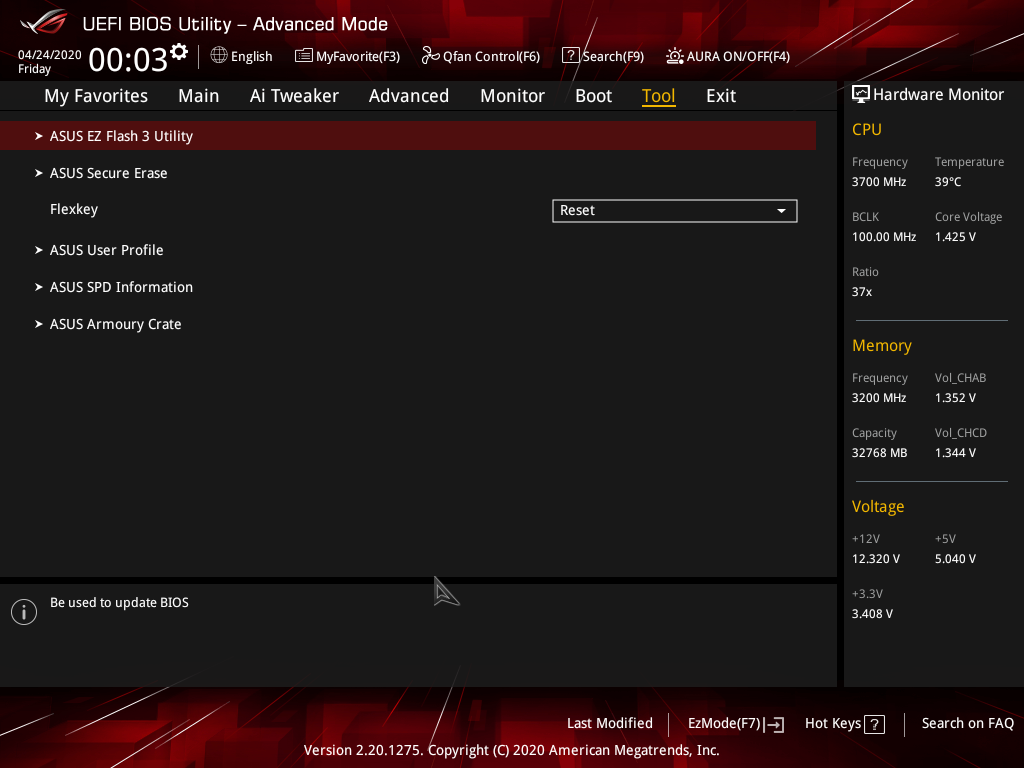Click Last Modified
The image size is (1024, 768).
[610, 724]
